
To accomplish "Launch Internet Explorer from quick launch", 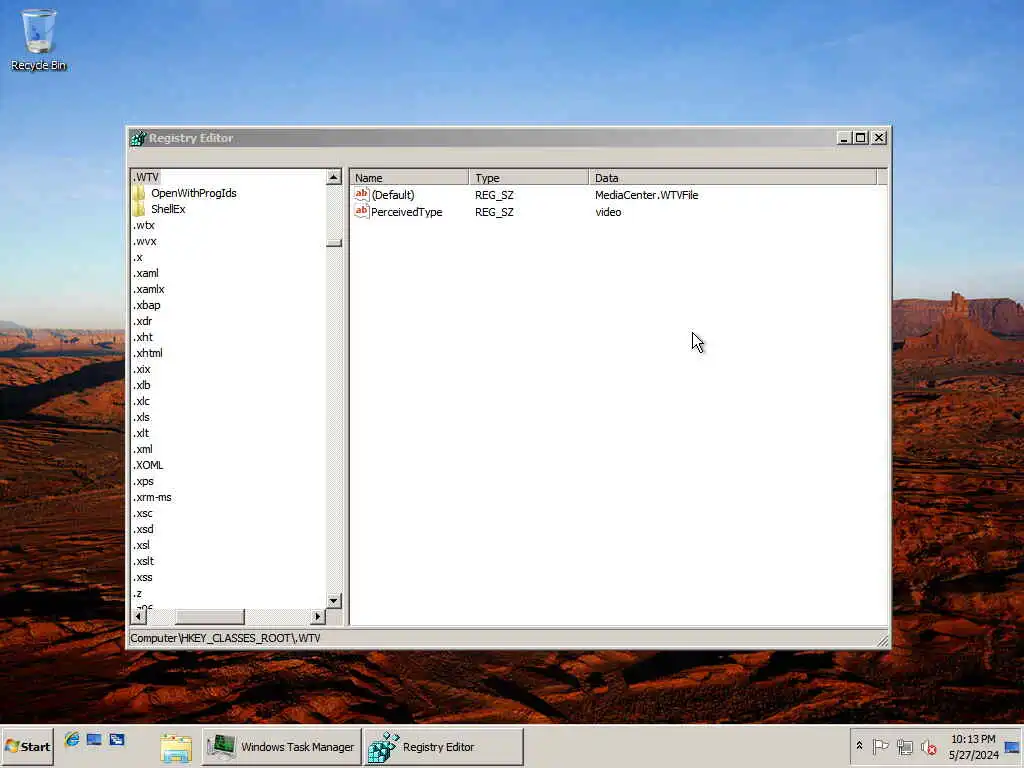I will pos(72,739).
